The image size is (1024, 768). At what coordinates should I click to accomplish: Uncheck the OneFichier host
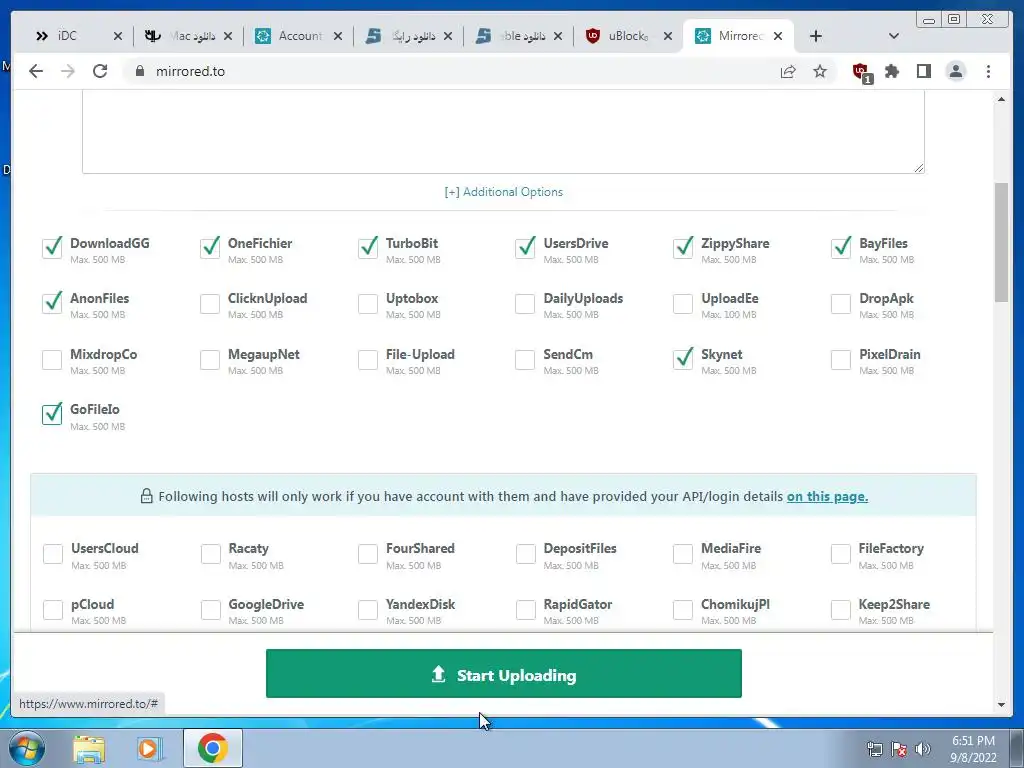click(210, 248)
